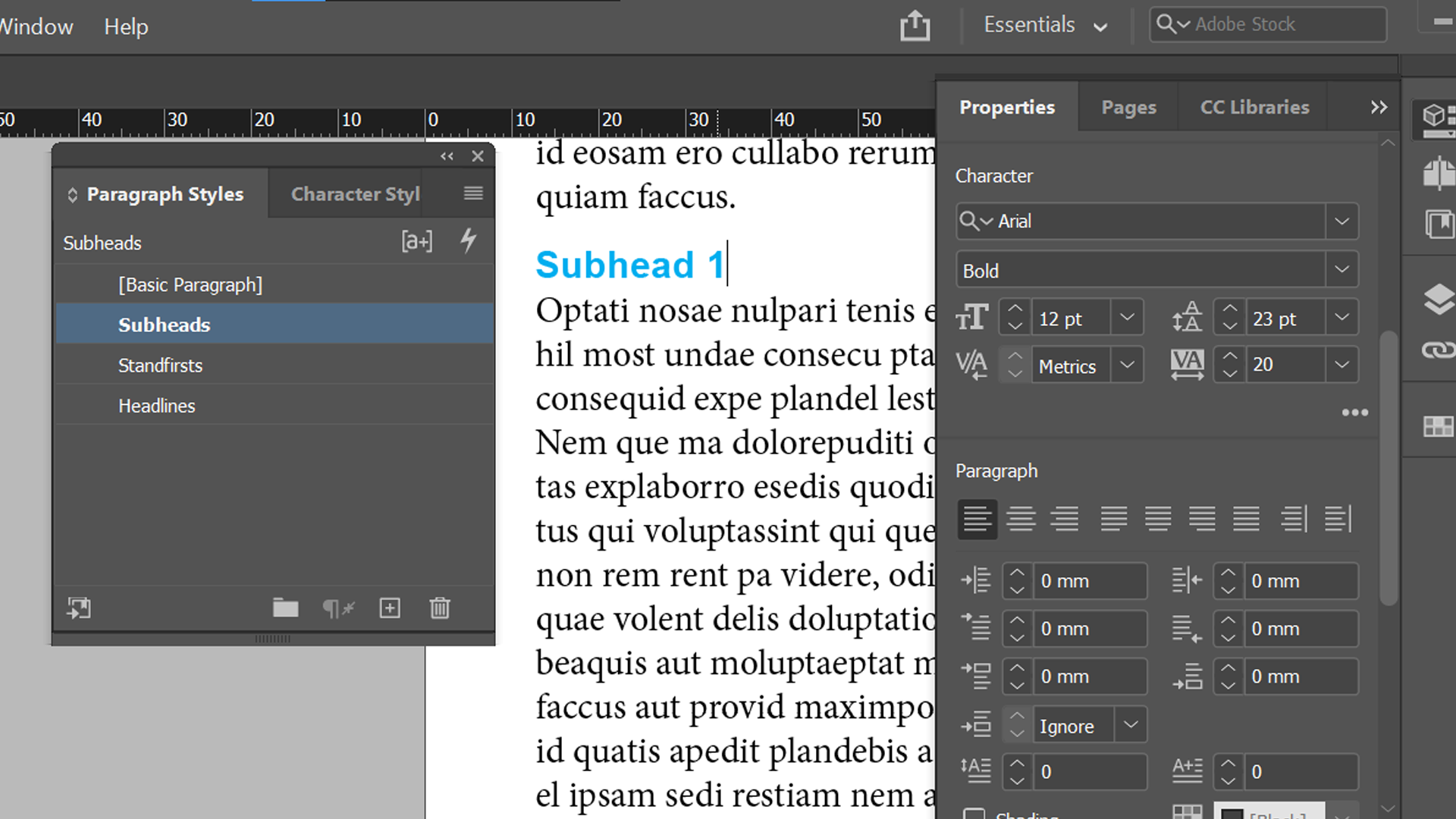1456x819 pixels.
Task: Expand the font size dropdown
Action: point(1127,317)
